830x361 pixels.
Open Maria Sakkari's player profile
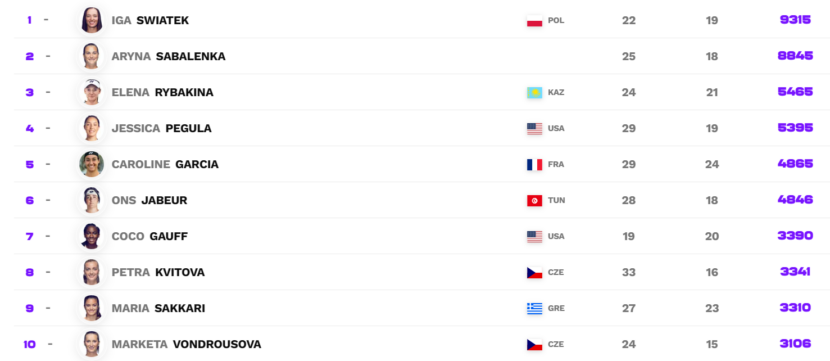coord(158,308)
